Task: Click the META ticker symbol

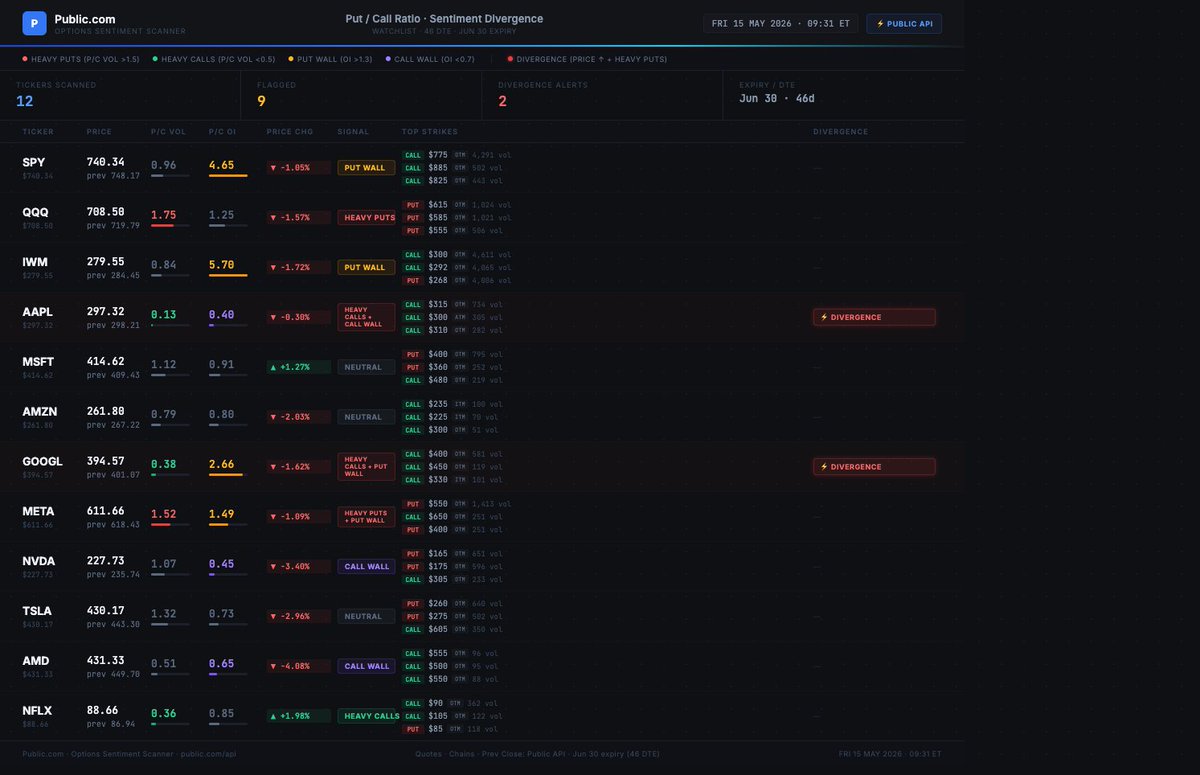Action: tap(38, 511)
